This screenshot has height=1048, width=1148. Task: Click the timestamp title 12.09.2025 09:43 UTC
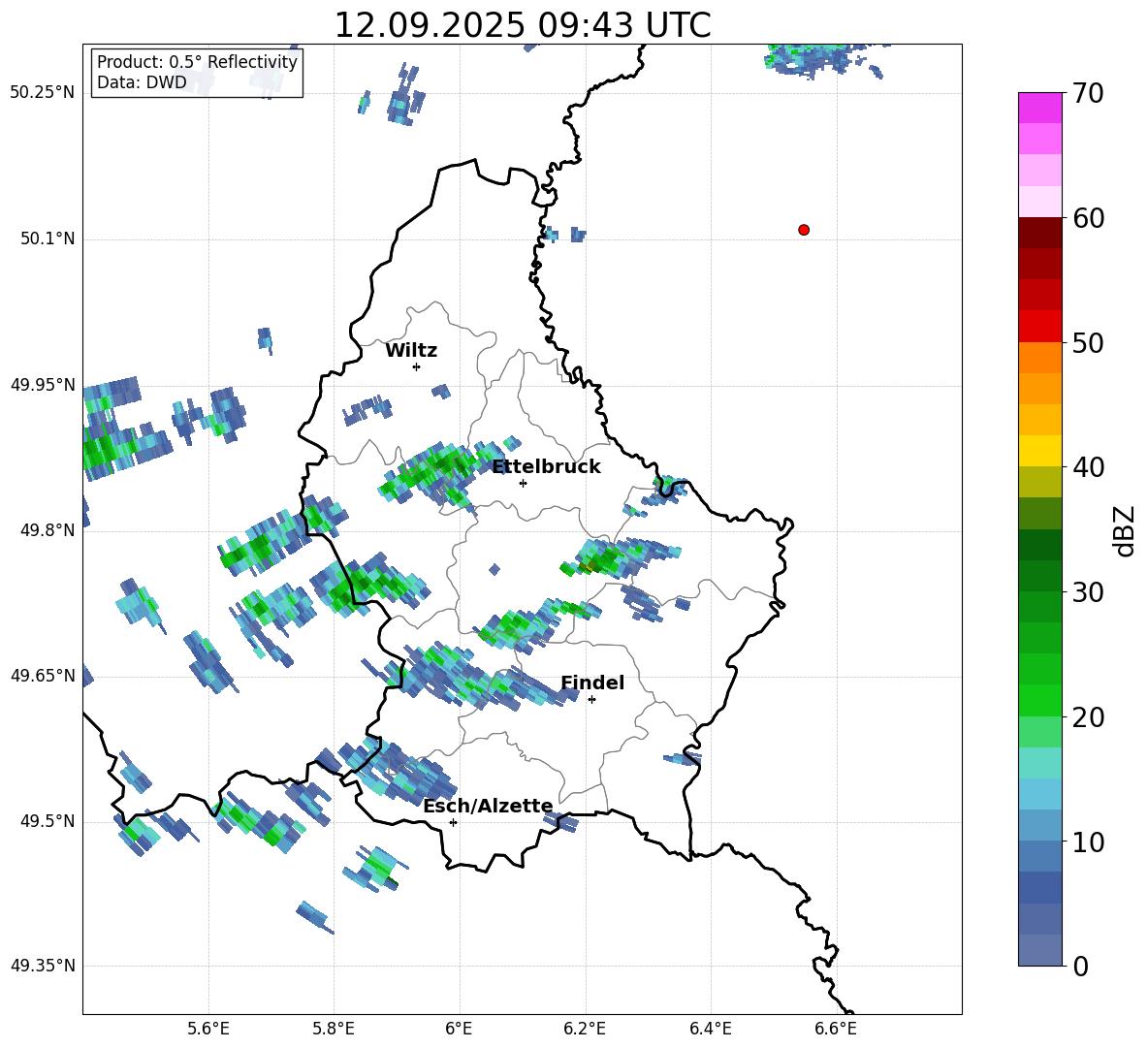[523, 25]
